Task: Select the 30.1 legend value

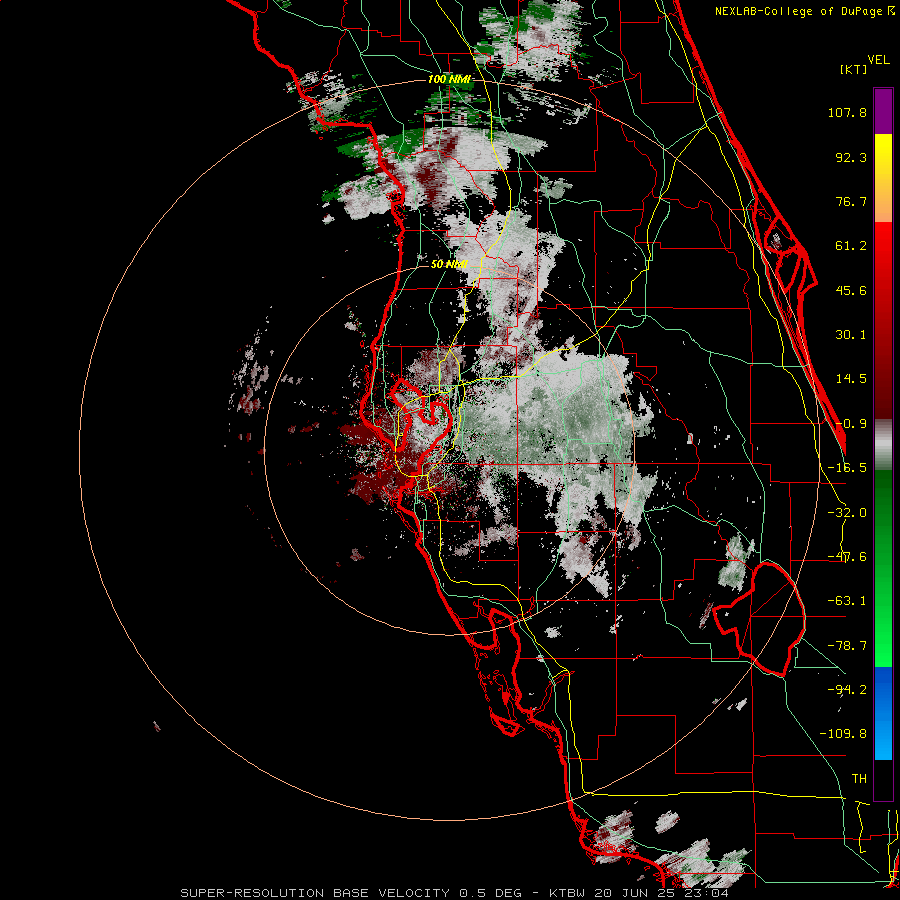Action: pos(851,335)
